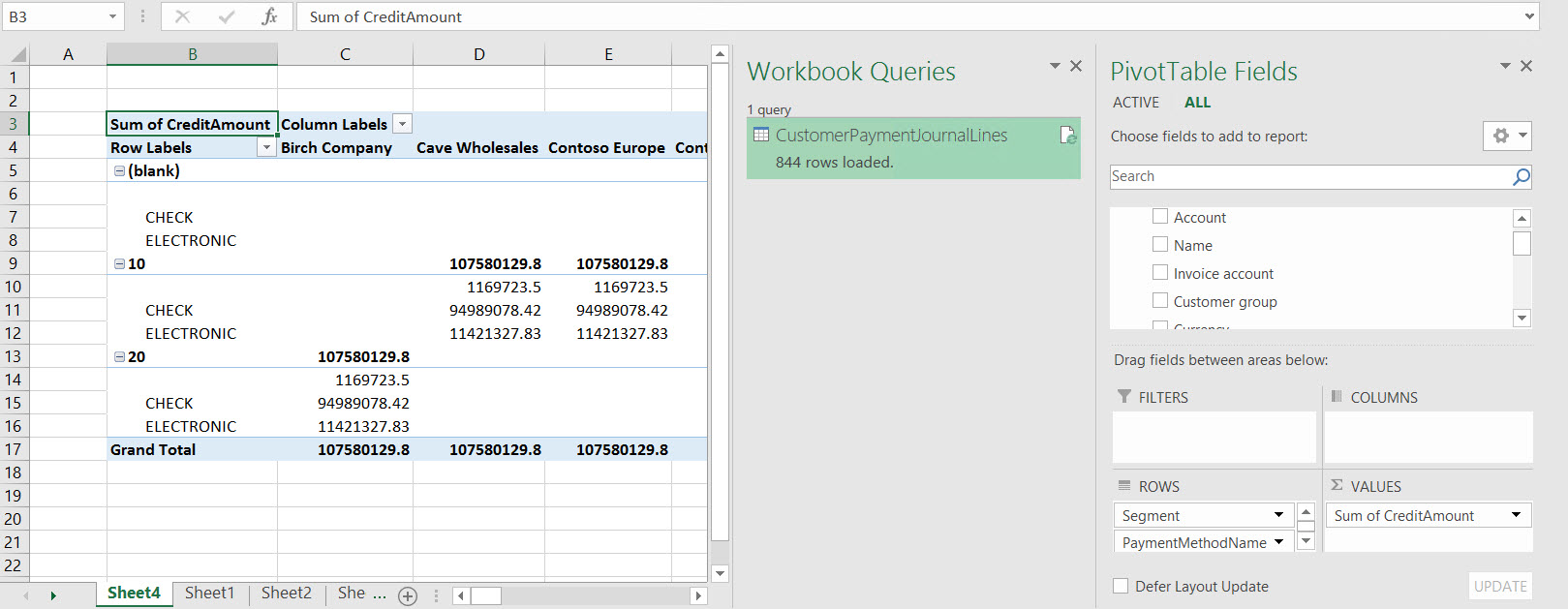Click the refresh icon on CustomerPaymentJournalLines query
The image size is (1568, 609).
[x=1067, y=136]
